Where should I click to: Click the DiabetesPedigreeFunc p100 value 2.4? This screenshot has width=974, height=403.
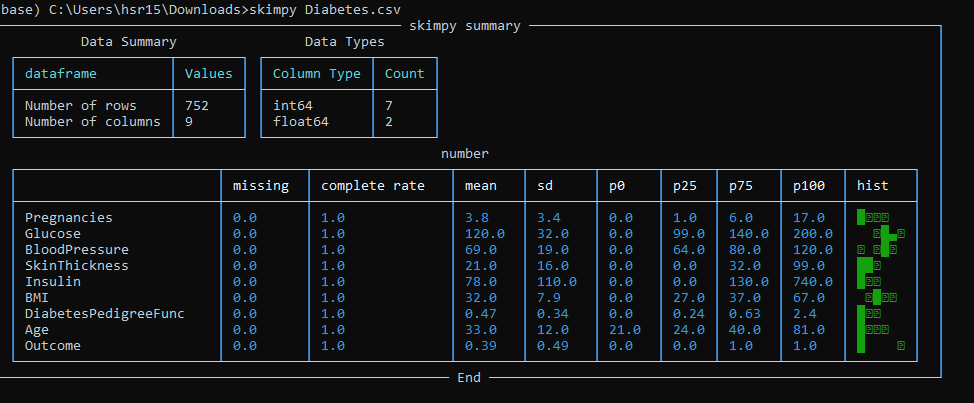click(804, 314)
